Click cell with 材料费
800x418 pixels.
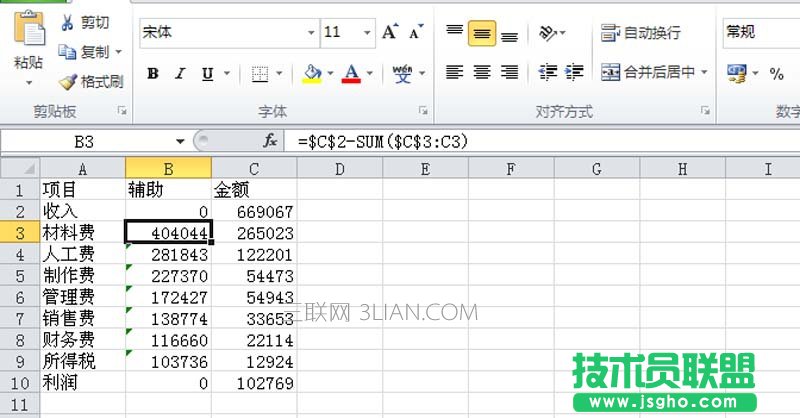tap(83, 233)
